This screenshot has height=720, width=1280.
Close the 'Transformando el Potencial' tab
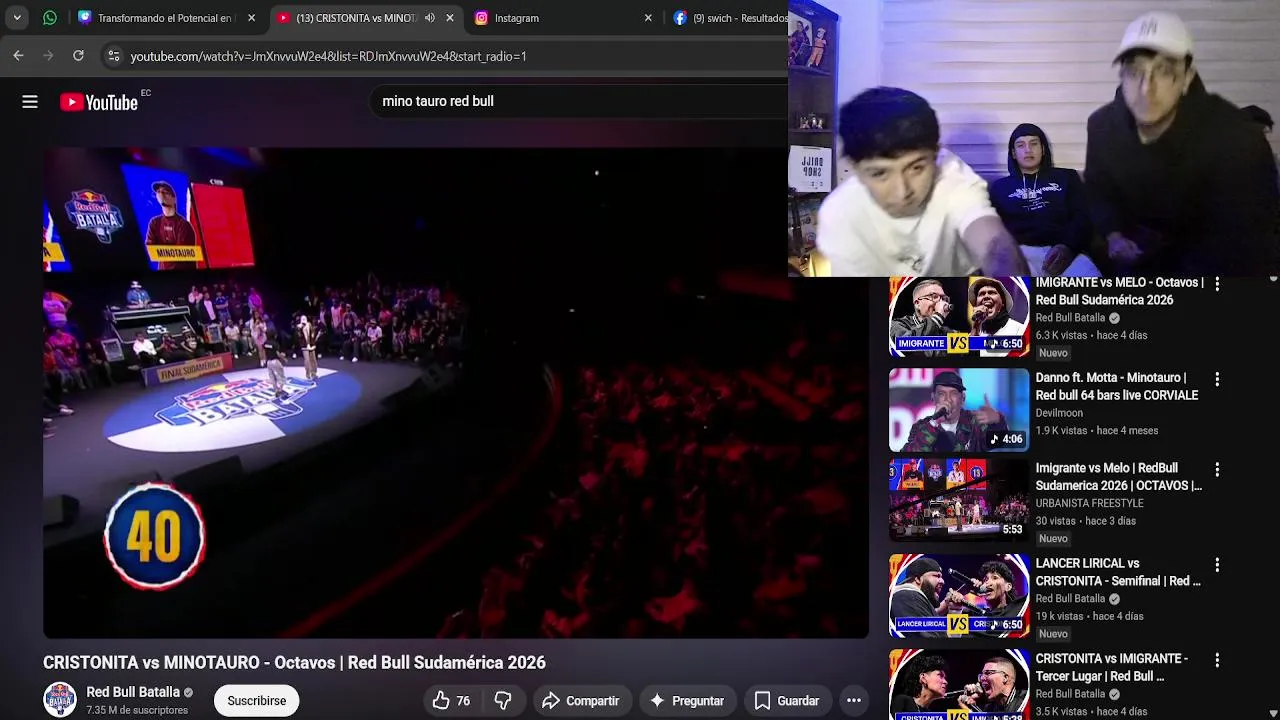point(252,18)
